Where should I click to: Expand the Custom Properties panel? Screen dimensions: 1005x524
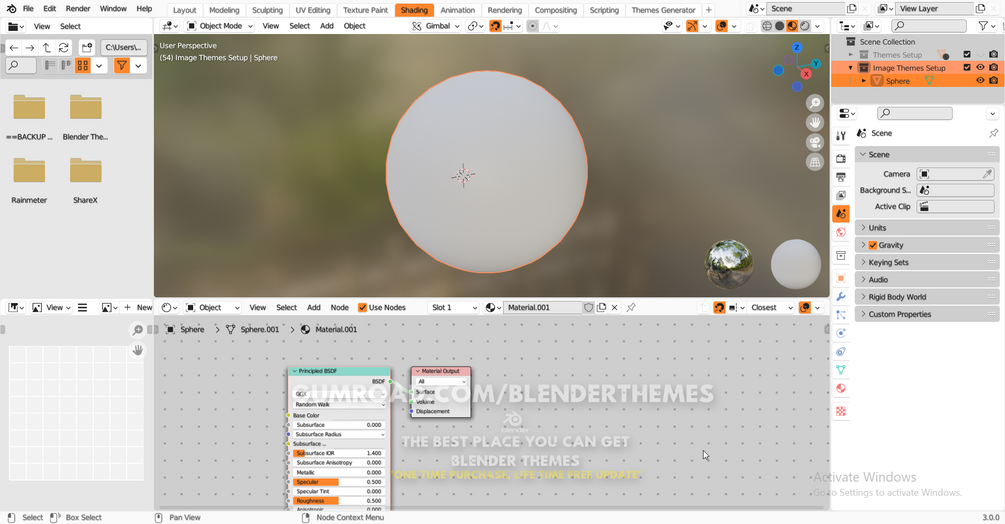click(926, 315)
